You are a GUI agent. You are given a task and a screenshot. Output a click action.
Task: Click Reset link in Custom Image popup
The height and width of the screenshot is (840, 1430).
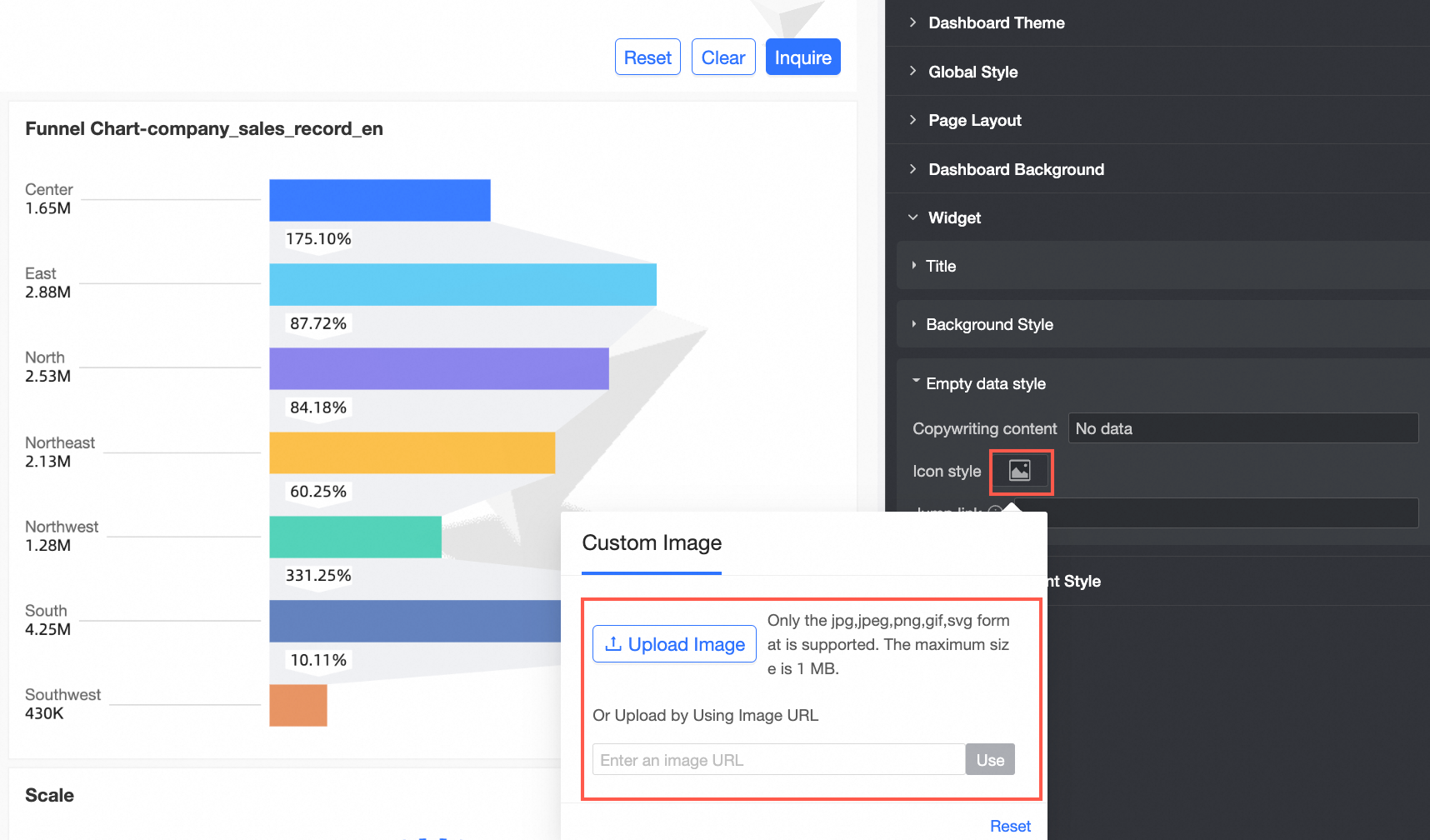[1010, 826]
